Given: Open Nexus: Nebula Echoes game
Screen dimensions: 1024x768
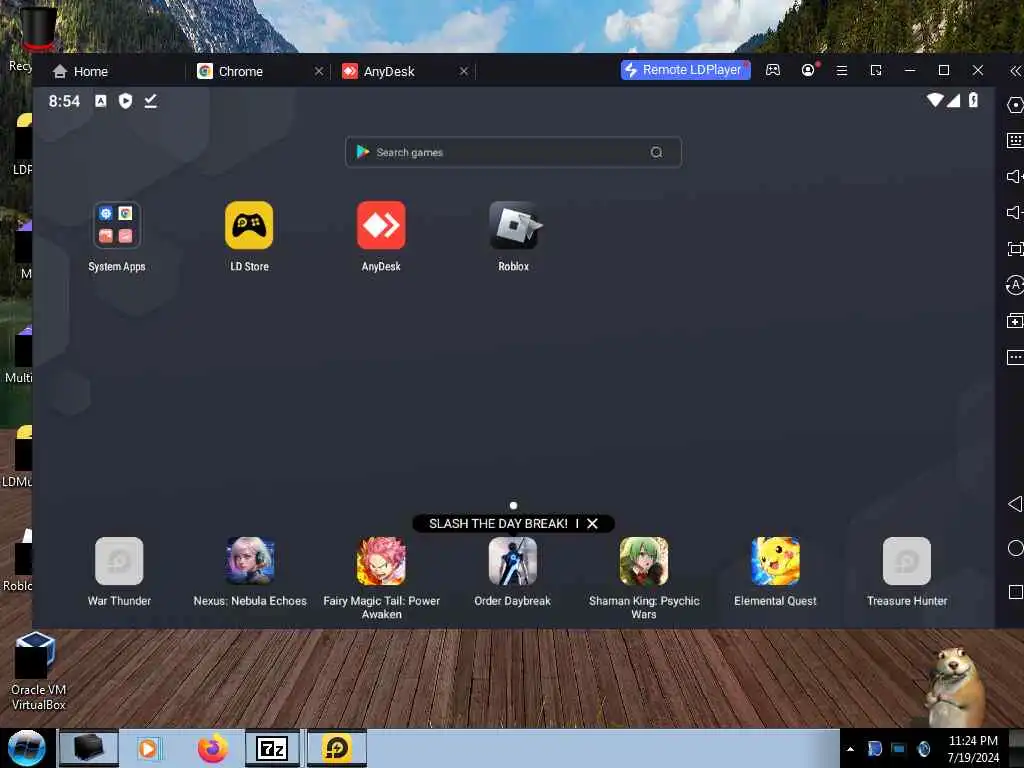Looking at the screenshot, I should (x=250, y=561).
